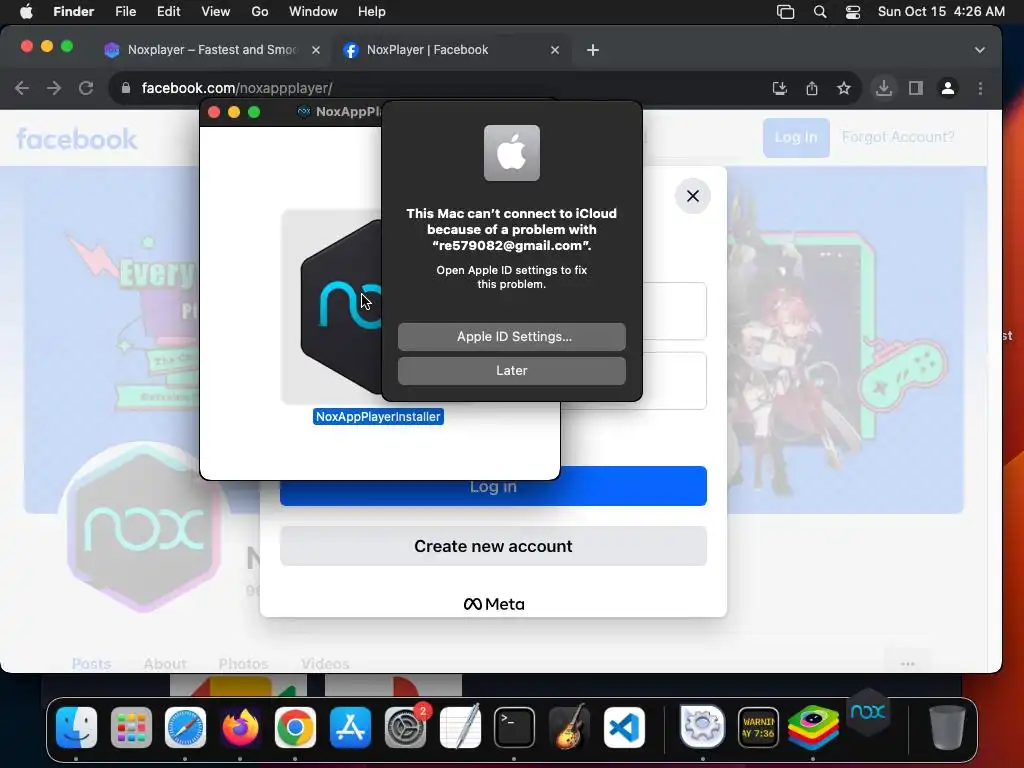Click the first input field in login popup

[x=674, y=311]
